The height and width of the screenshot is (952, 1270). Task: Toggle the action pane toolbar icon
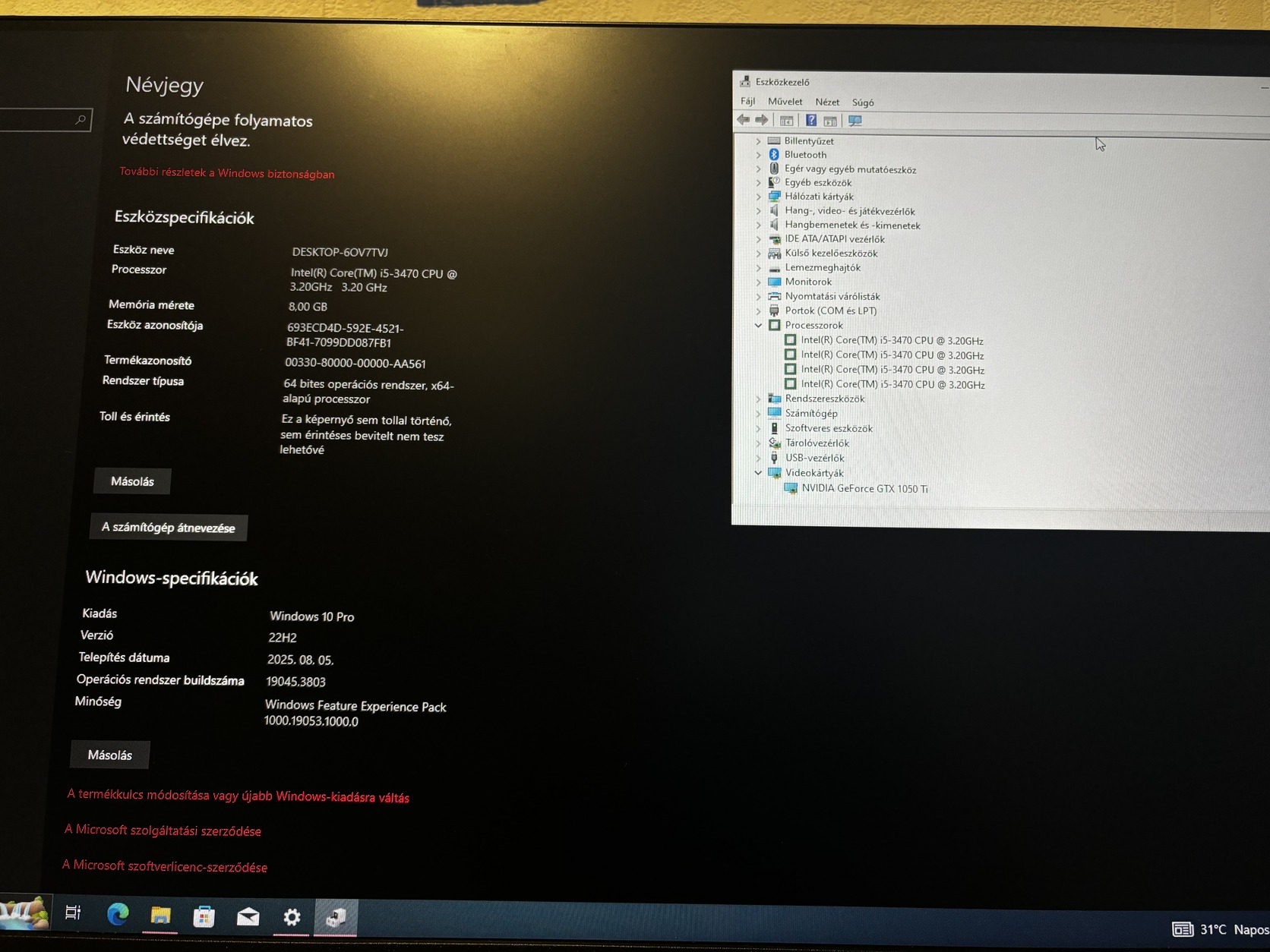click(x=830, y=121)
